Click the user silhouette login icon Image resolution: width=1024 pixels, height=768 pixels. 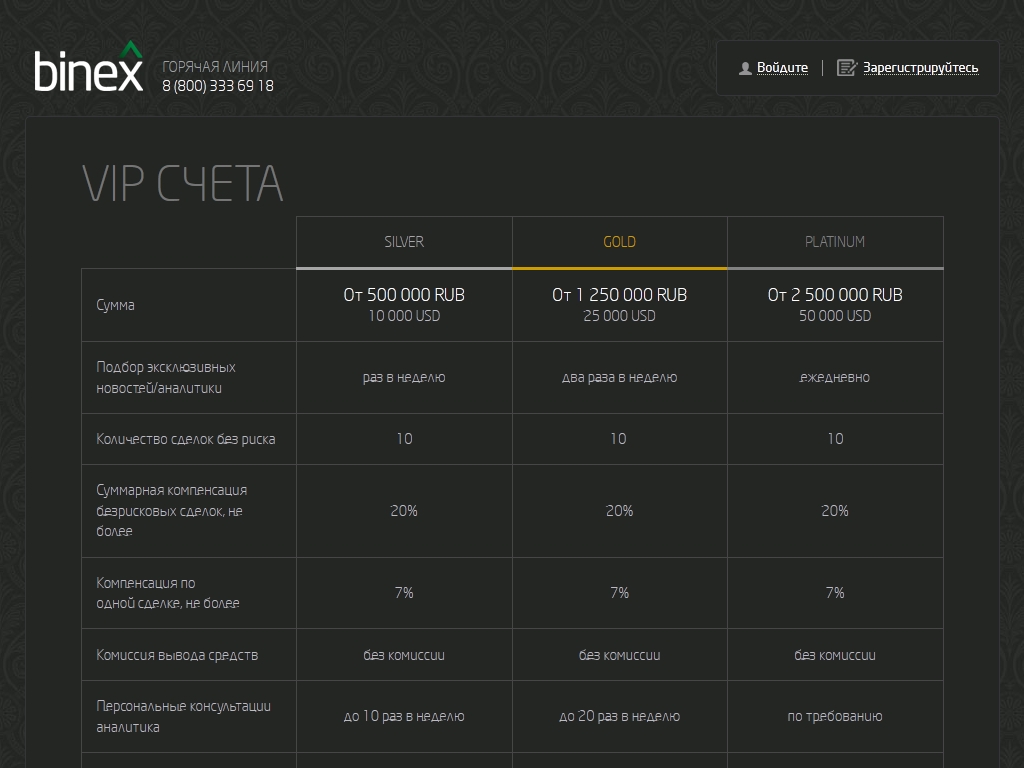(745, 68)
